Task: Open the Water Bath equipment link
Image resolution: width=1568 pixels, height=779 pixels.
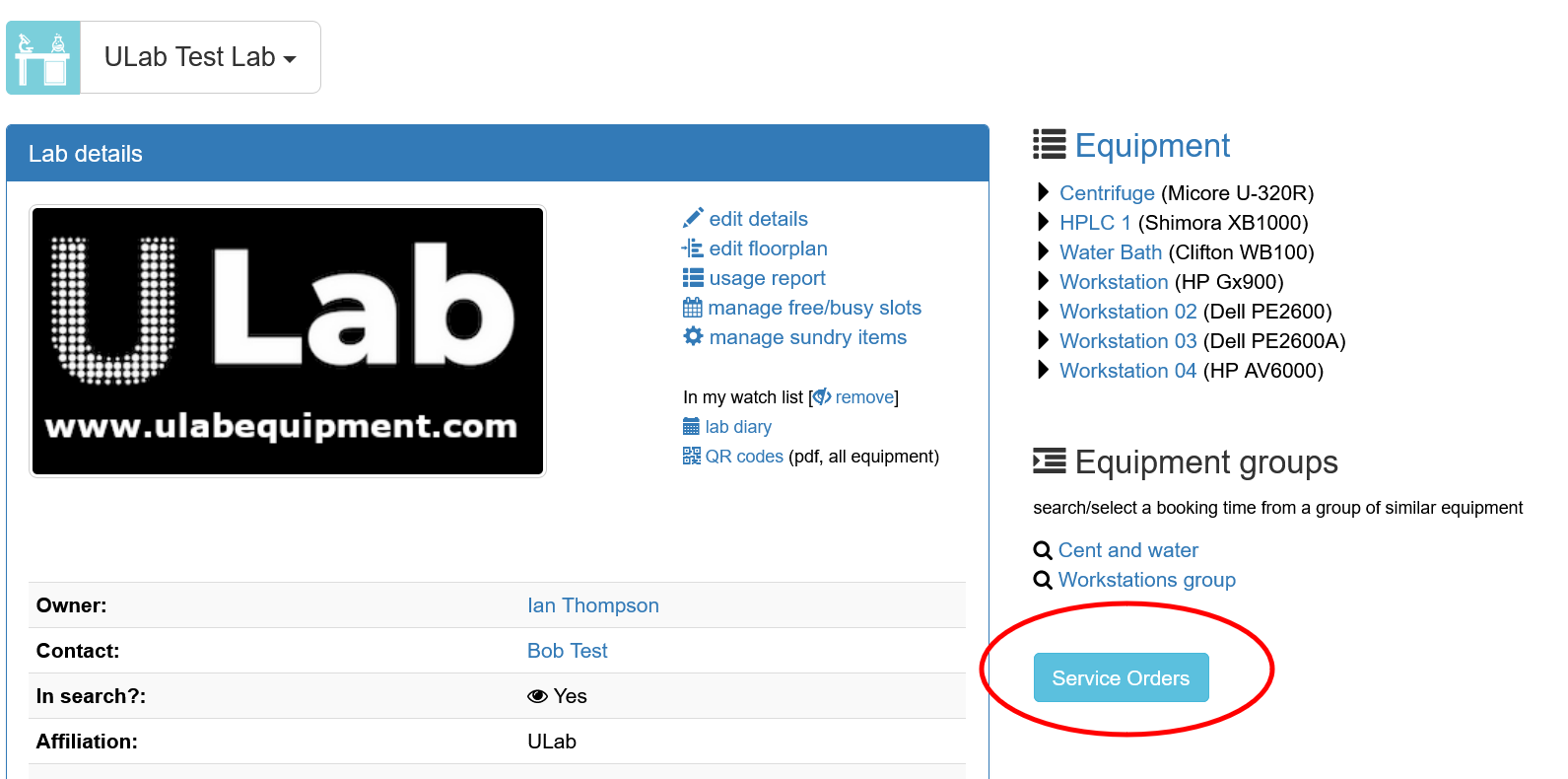Action: (1110, 252)
